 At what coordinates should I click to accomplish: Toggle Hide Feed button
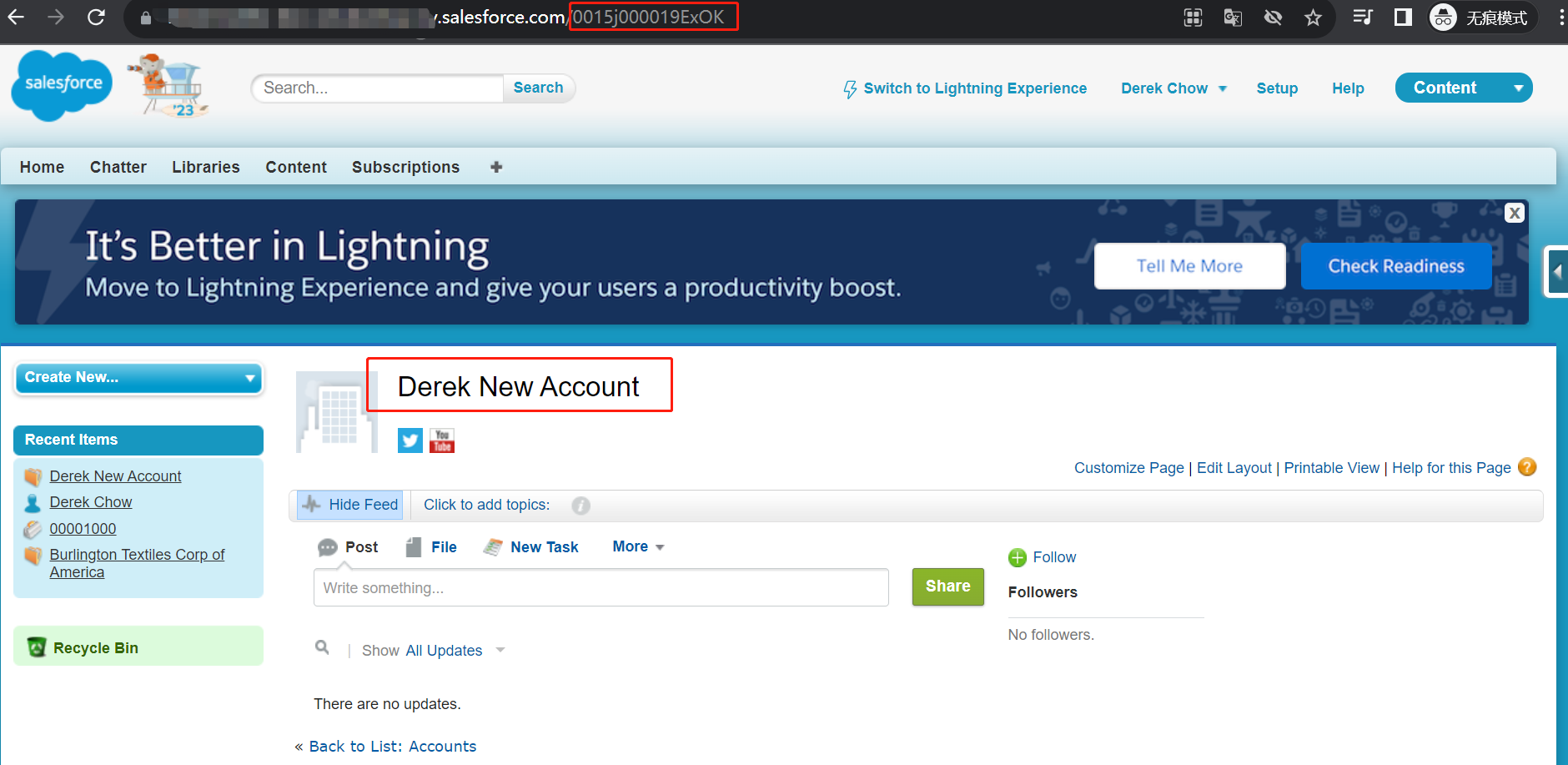[350, 505]
